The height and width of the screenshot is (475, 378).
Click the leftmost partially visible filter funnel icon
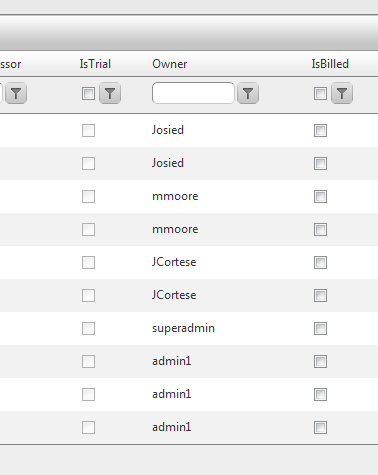click(16, 93)
